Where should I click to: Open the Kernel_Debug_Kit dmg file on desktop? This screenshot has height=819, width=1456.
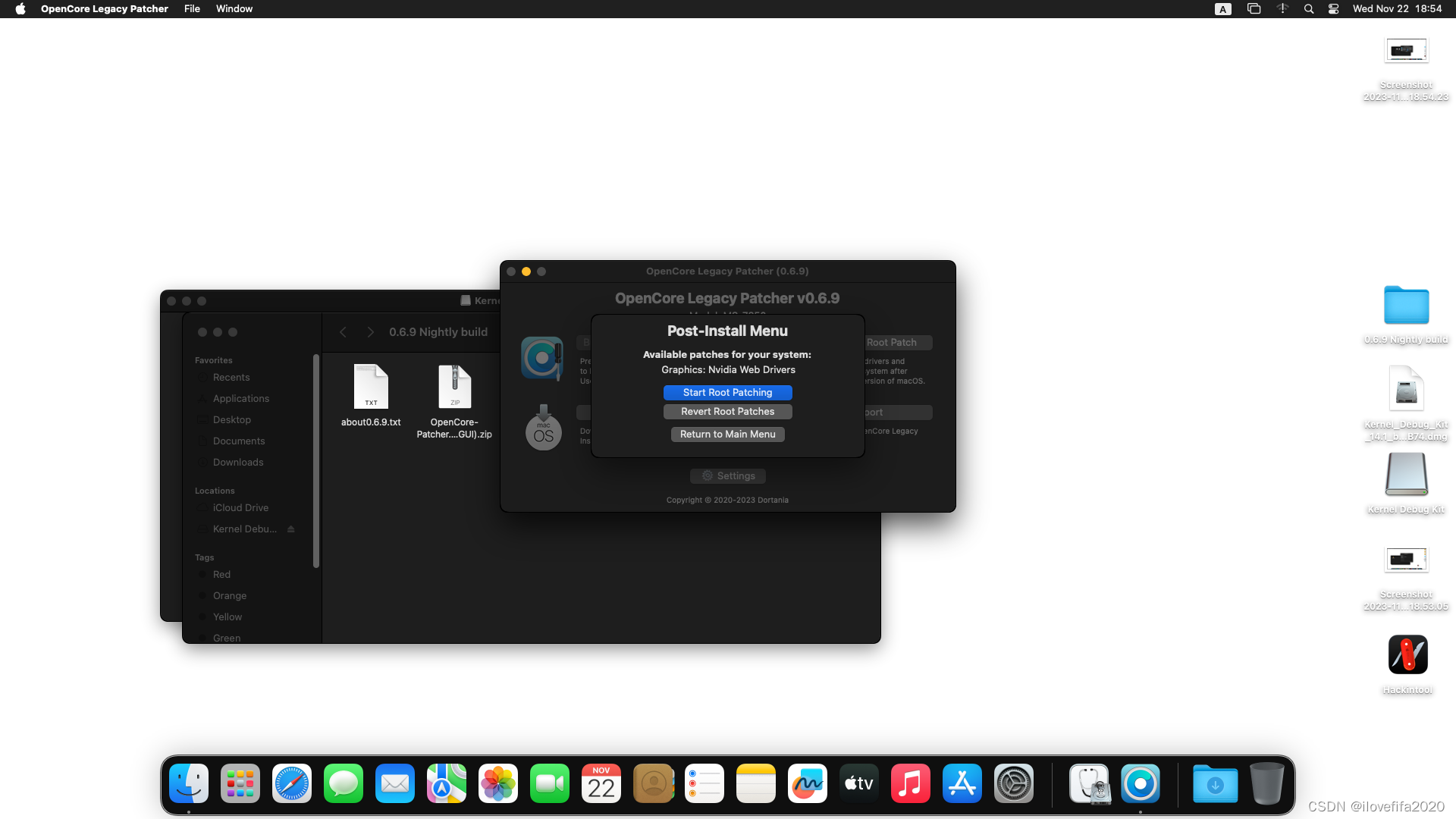(1406, 388)
